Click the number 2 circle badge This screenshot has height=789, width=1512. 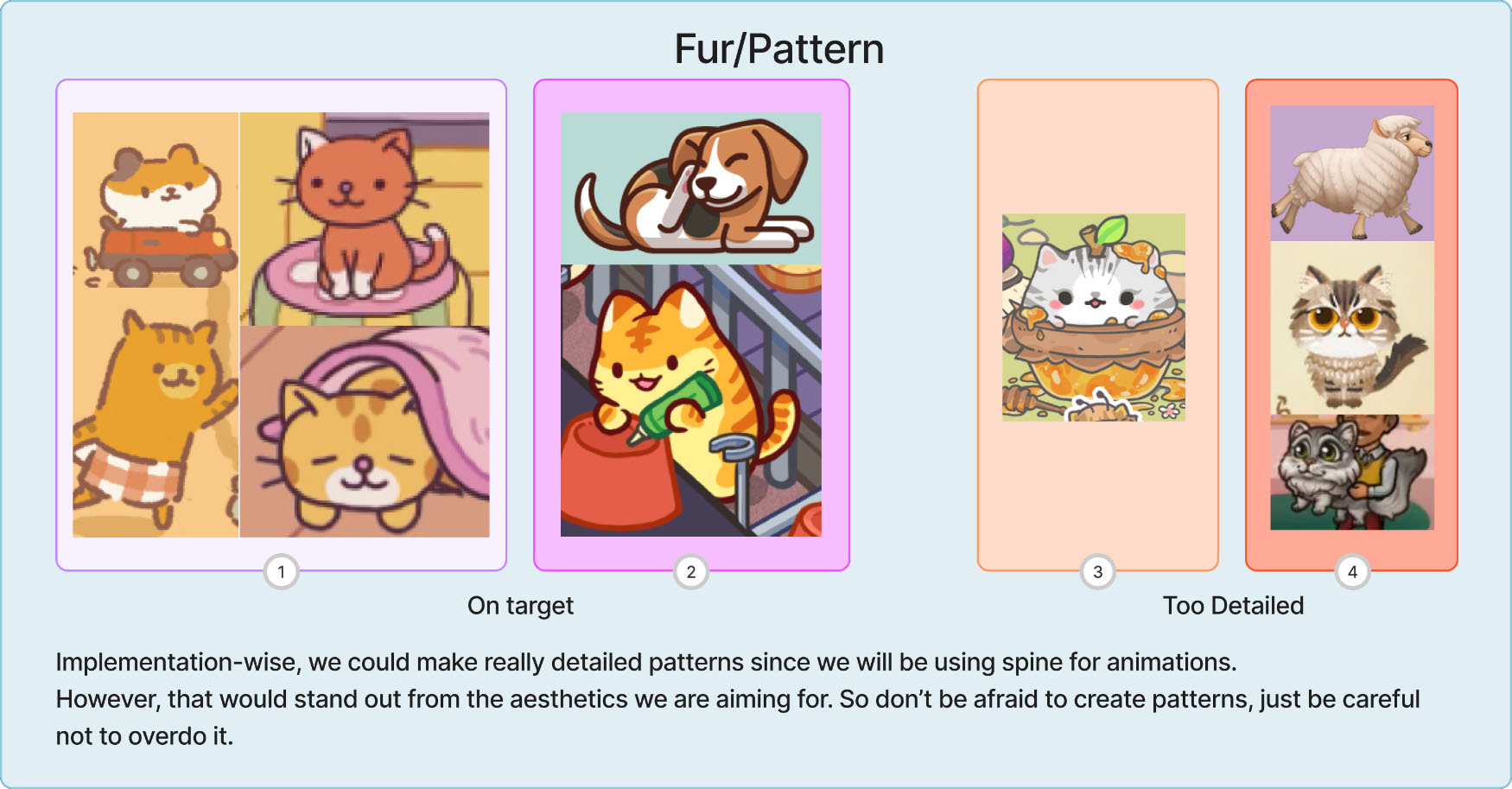tap(690, 571)
